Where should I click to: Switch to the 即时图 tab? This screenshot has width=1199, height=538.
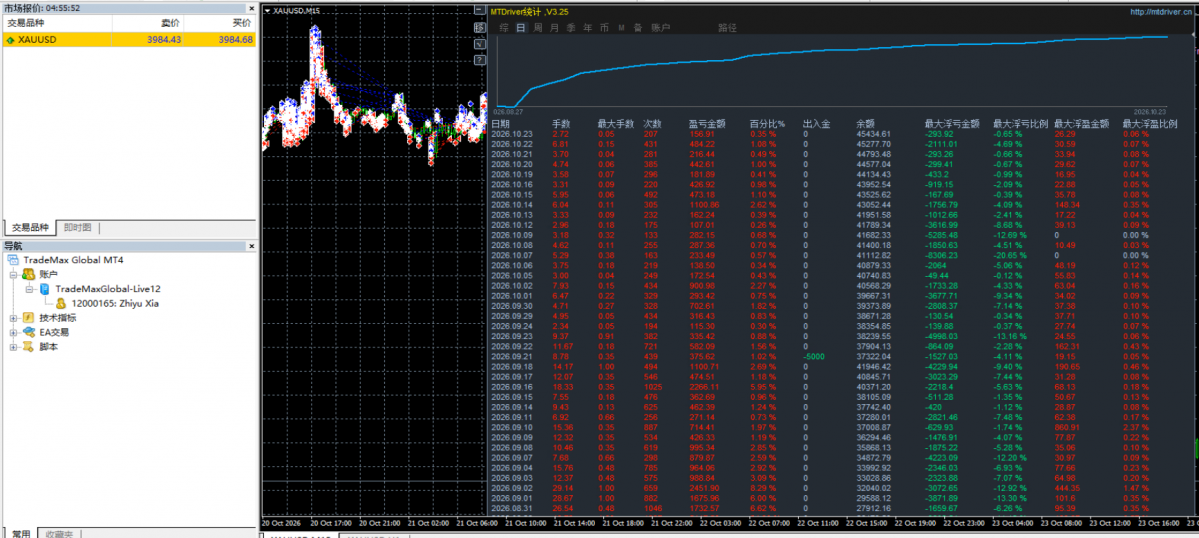pyautogui.click(x=77, y=228)
